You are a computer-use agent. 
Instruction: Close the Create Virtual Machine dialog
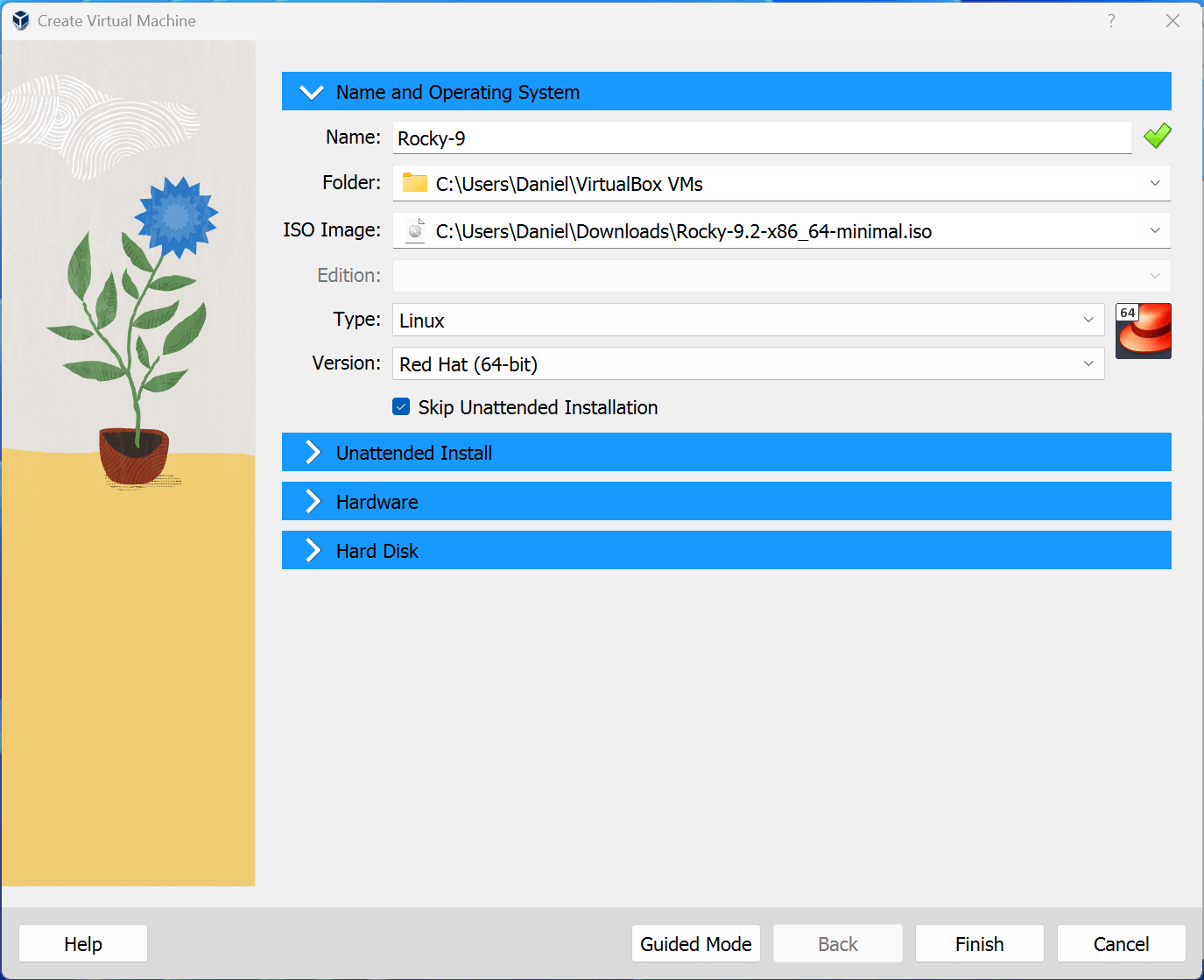coord(1172,21)
